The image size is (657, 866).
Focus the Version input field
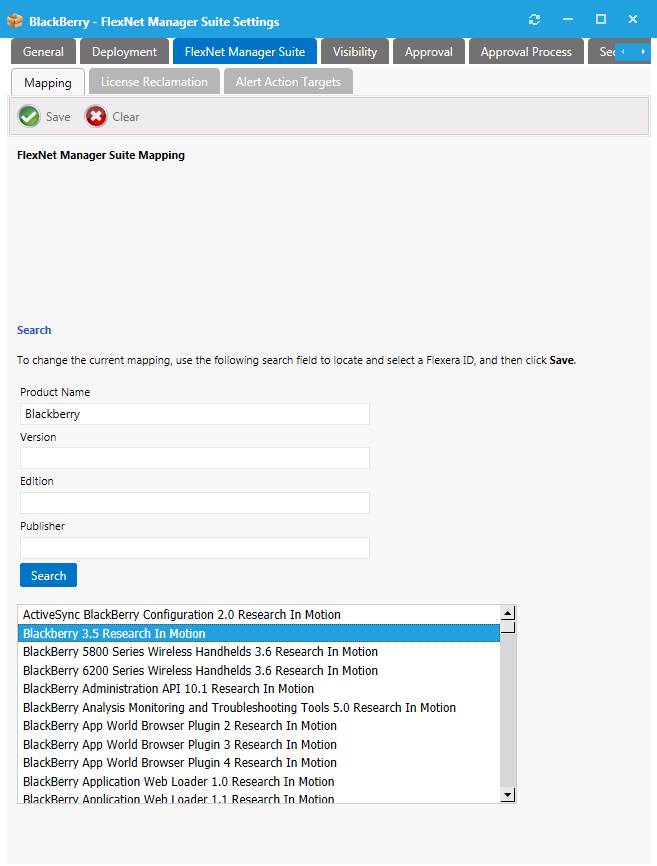195,458
